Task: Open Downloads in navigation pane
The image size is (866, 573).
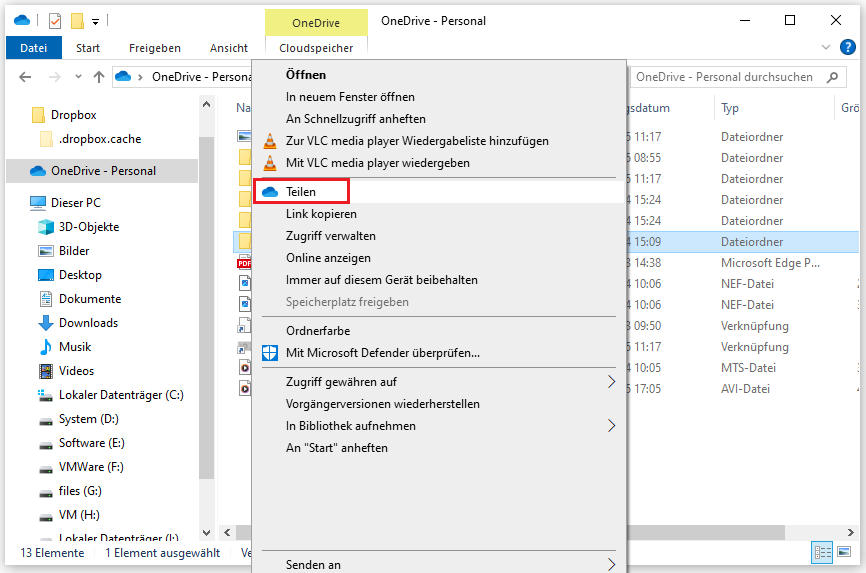Action: point(88,323)
